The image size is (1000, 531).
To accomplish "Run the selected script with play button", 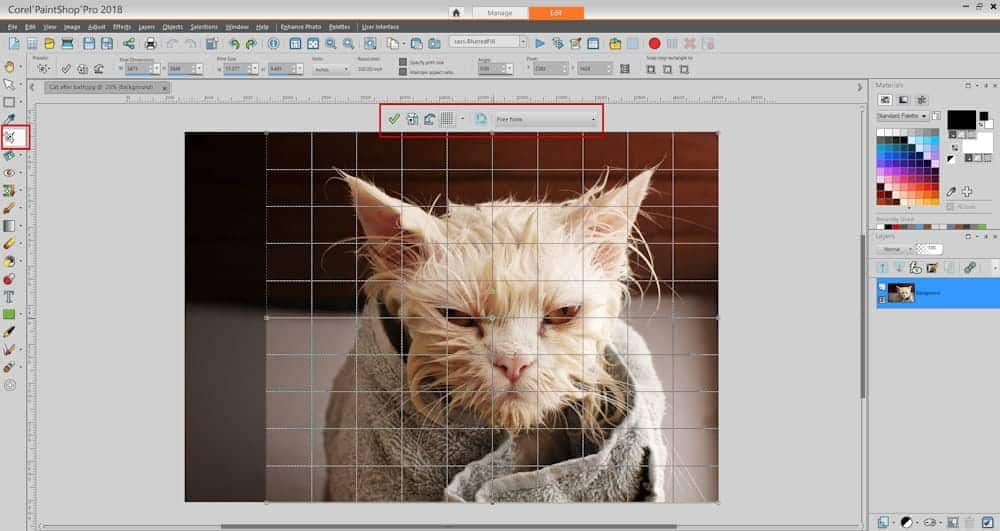I will [540, 44].
